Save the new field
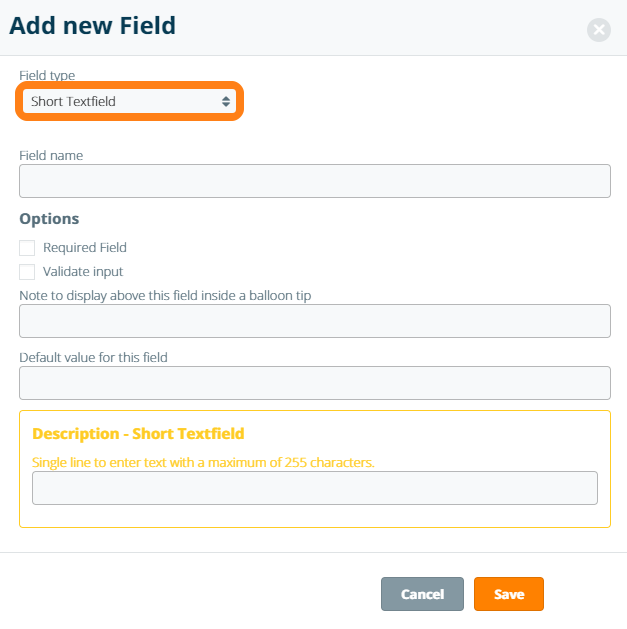Viewport: 627px width, 629px height. (x=508, y=594)
